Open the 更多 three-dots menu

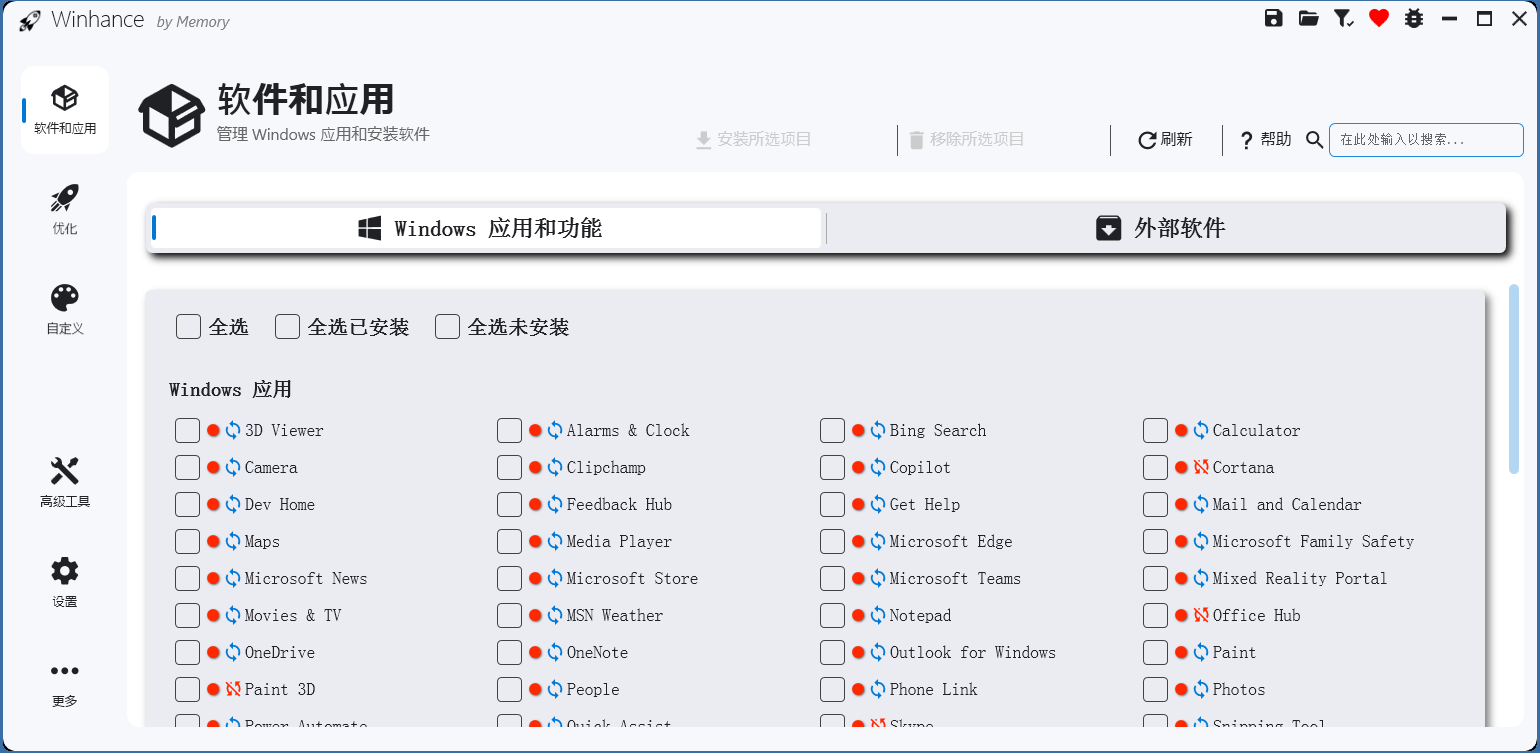[65, 684]
